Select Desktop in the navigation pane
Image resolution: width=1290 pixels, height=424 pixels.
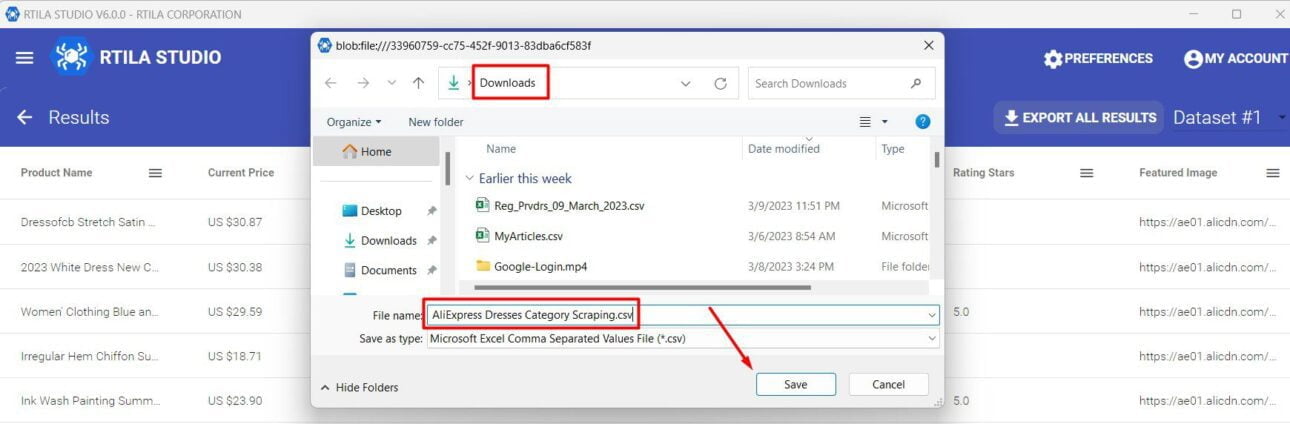coord(381,211)
